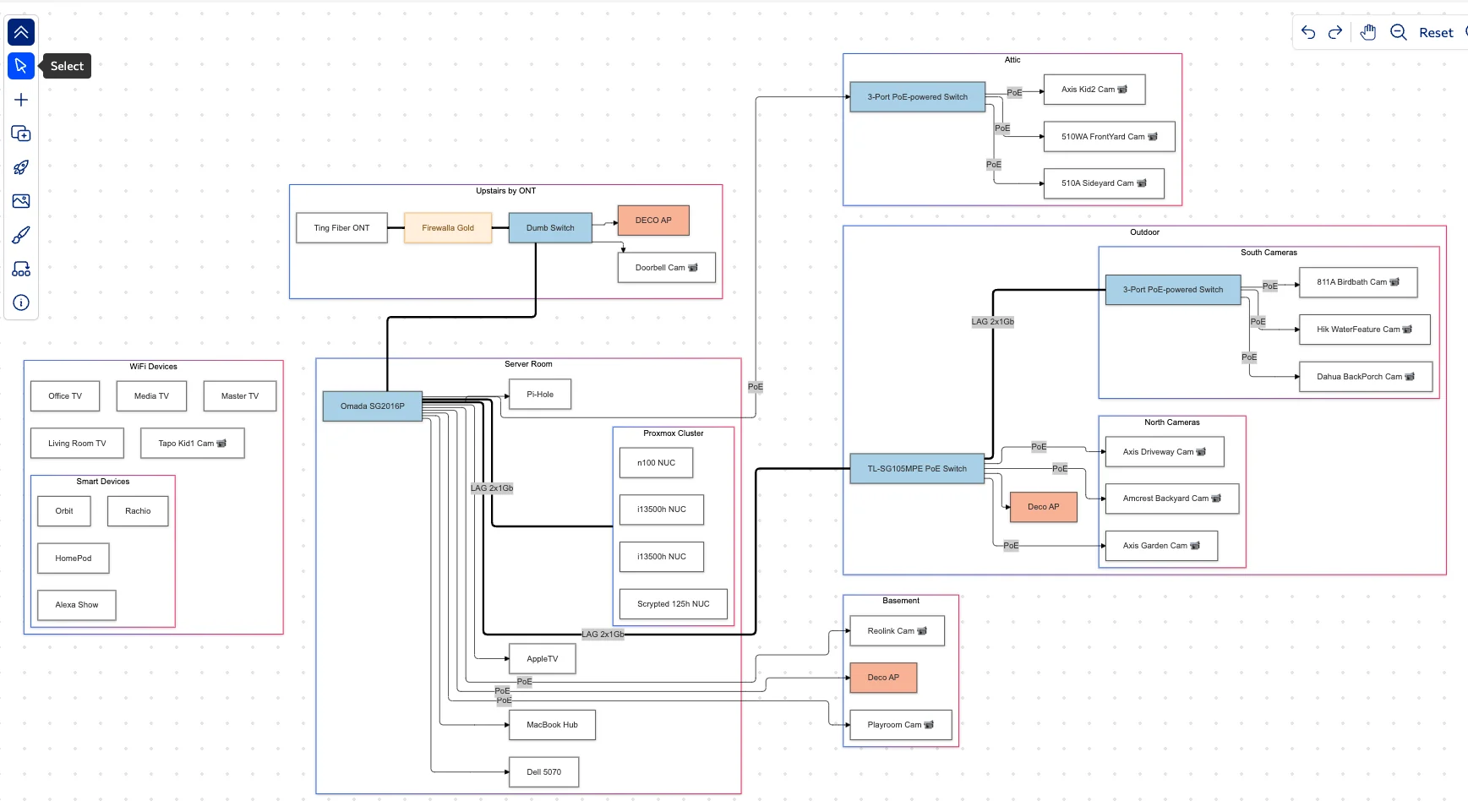Viewport: 1468px width, 812px height.
Task: Click the rocket icon in sidebar
Action: point(21,167)
